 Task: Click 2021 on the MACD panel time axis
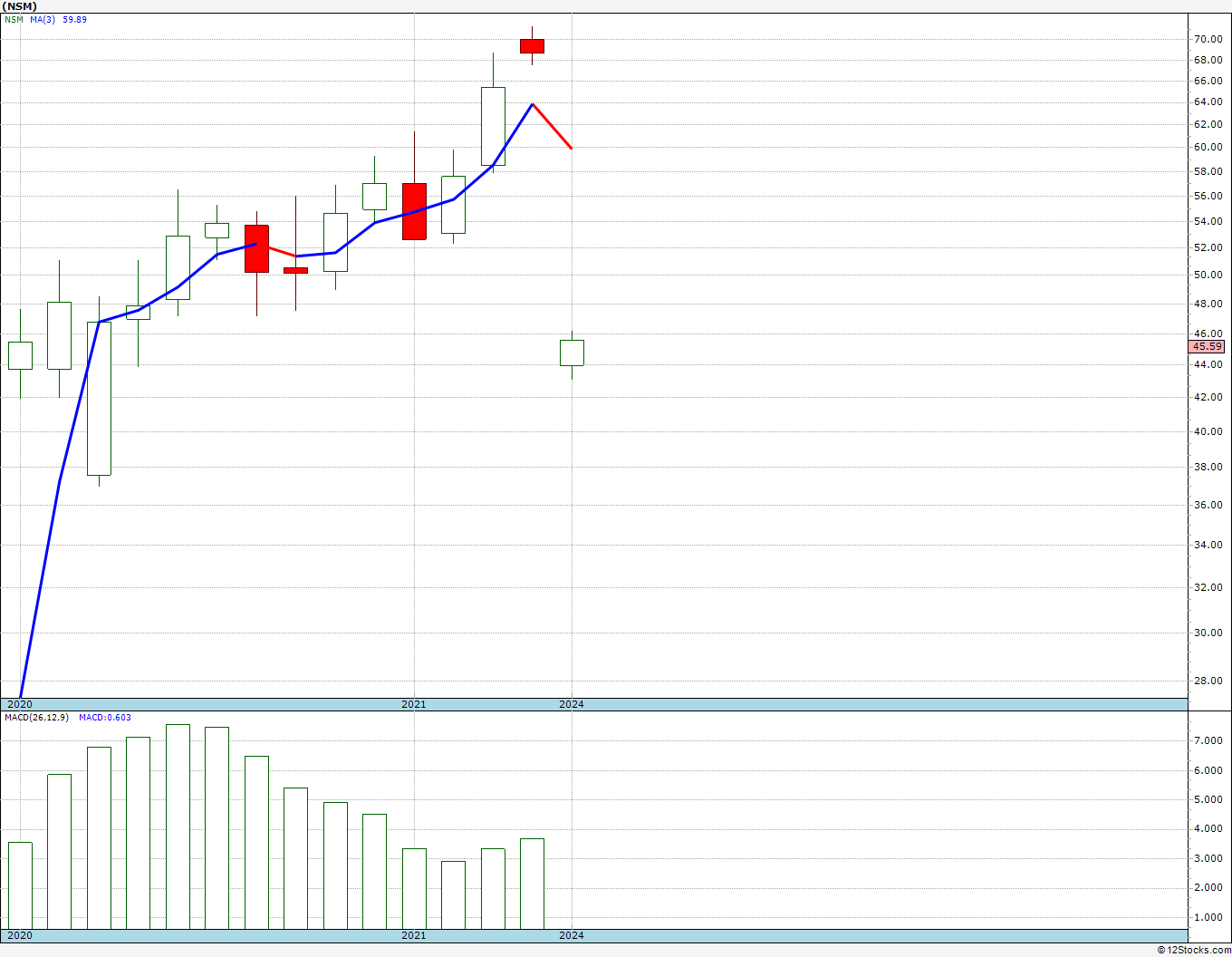pyautogui.click(x=414, y=935)
